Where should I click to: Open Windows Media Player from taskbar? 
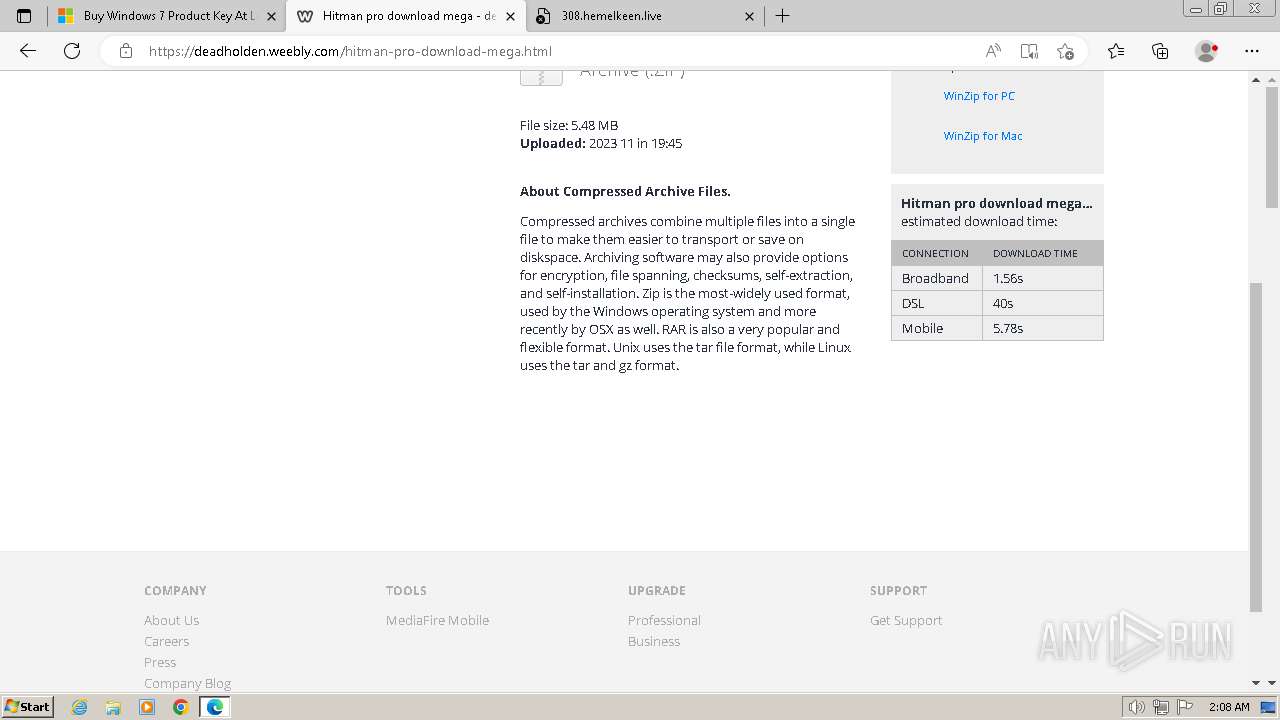147,707
